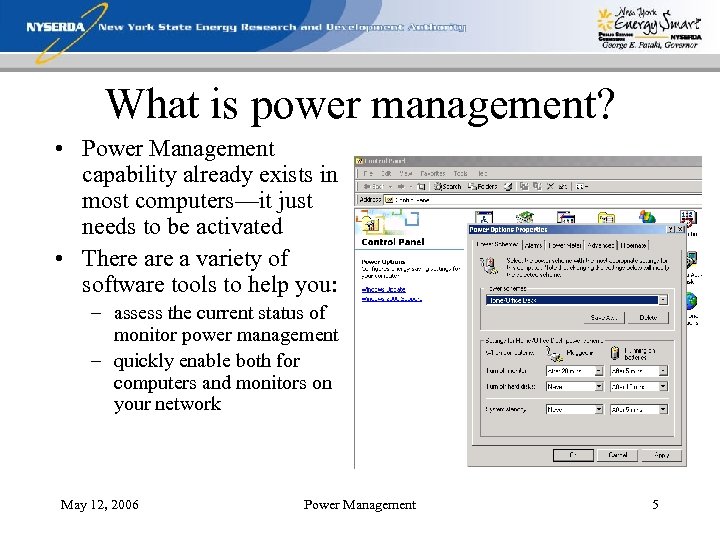Viewport: 720px width, 540px height.
Task: Click the Delete X toolbar icon
Action: pos(550,186)
